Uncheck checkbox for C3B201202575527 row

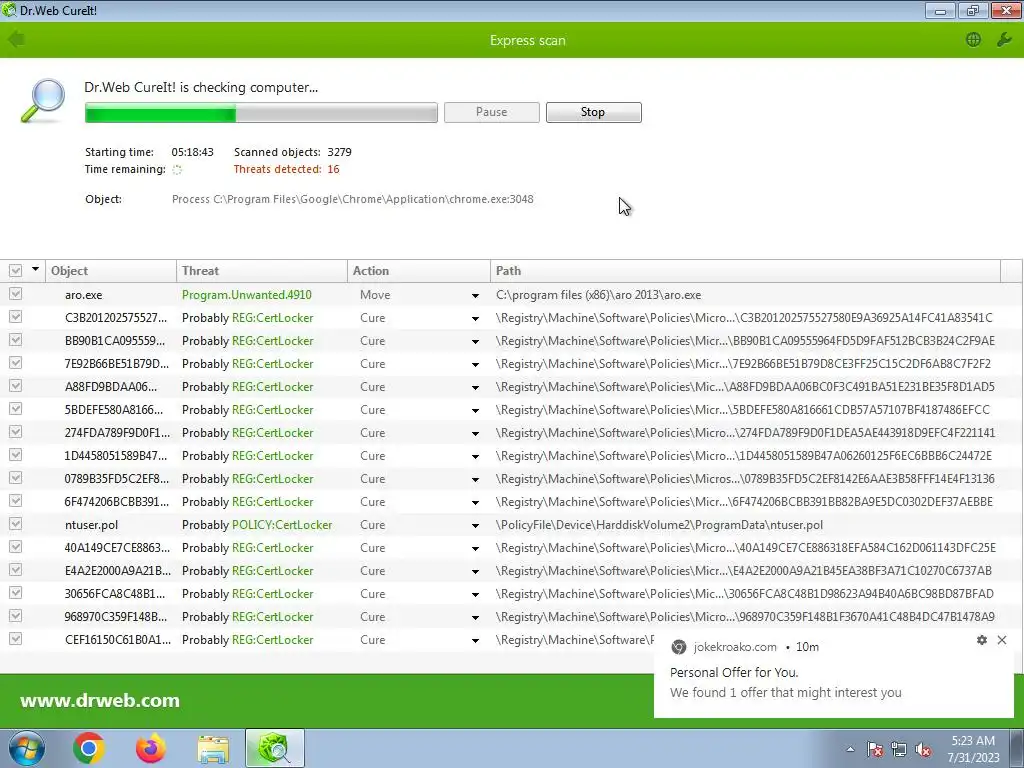[x=16, y=317]
